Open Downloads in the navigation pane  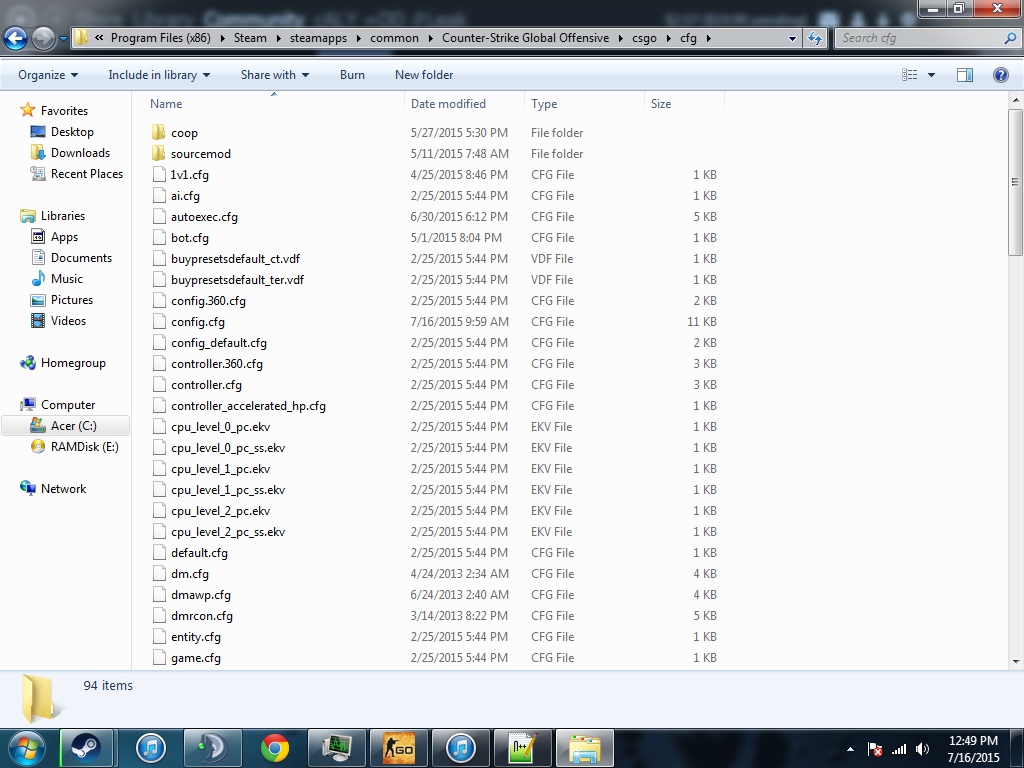80,153
